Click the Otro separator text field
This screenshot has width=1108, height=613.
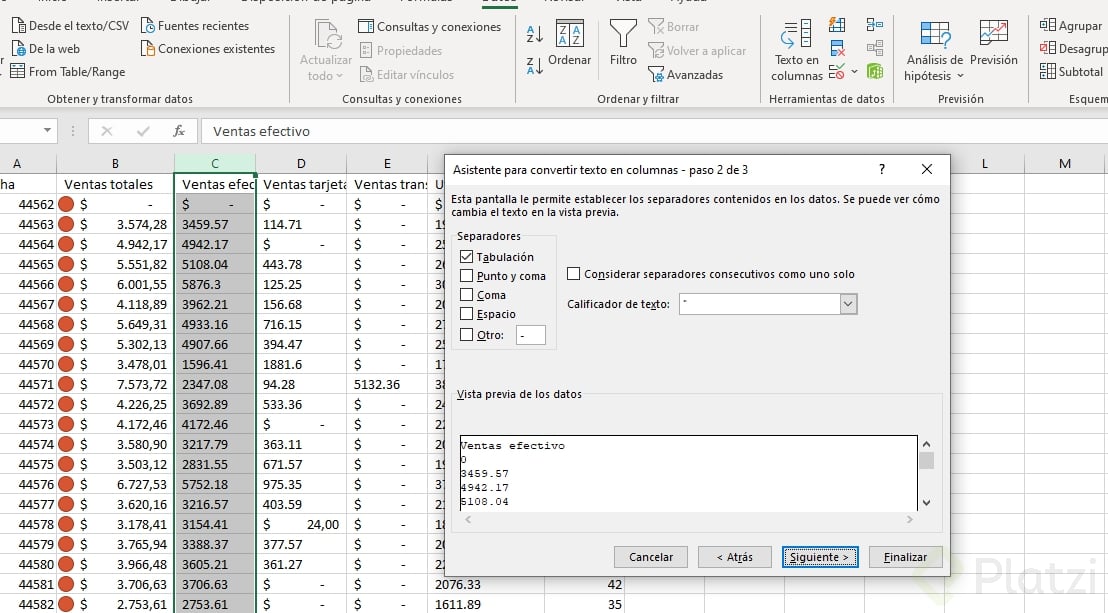(531, 335)
